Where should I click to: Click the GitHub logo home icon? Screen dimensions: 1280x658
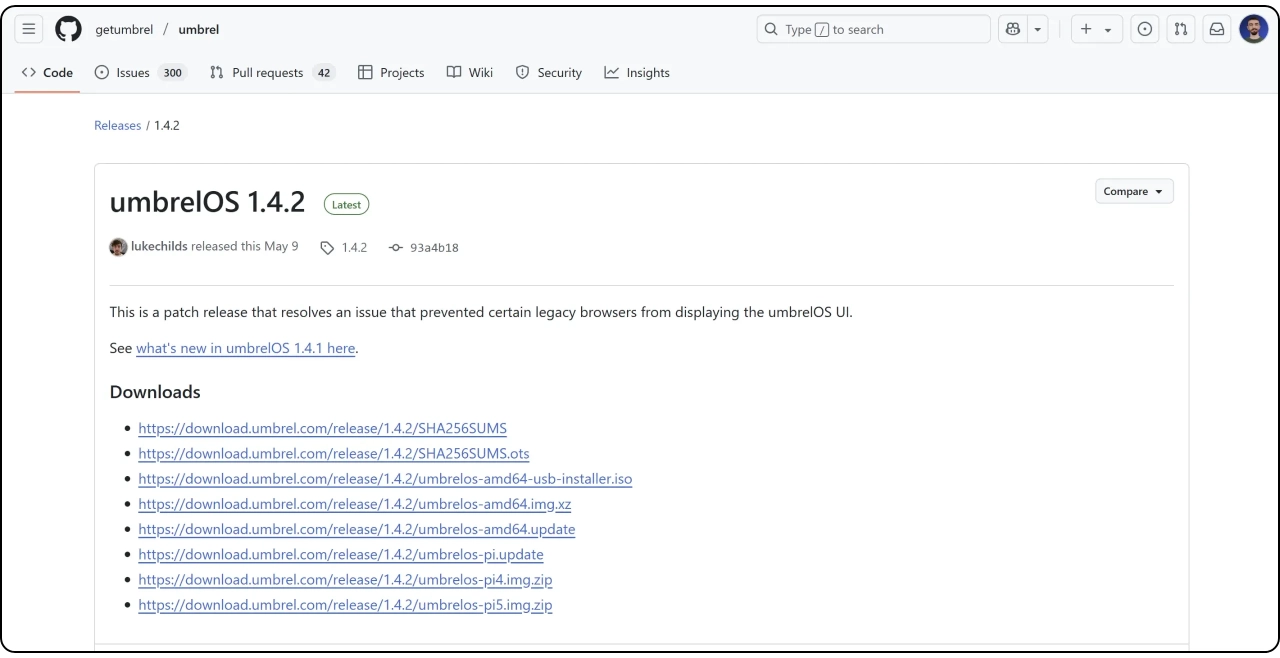pos(68,29)
